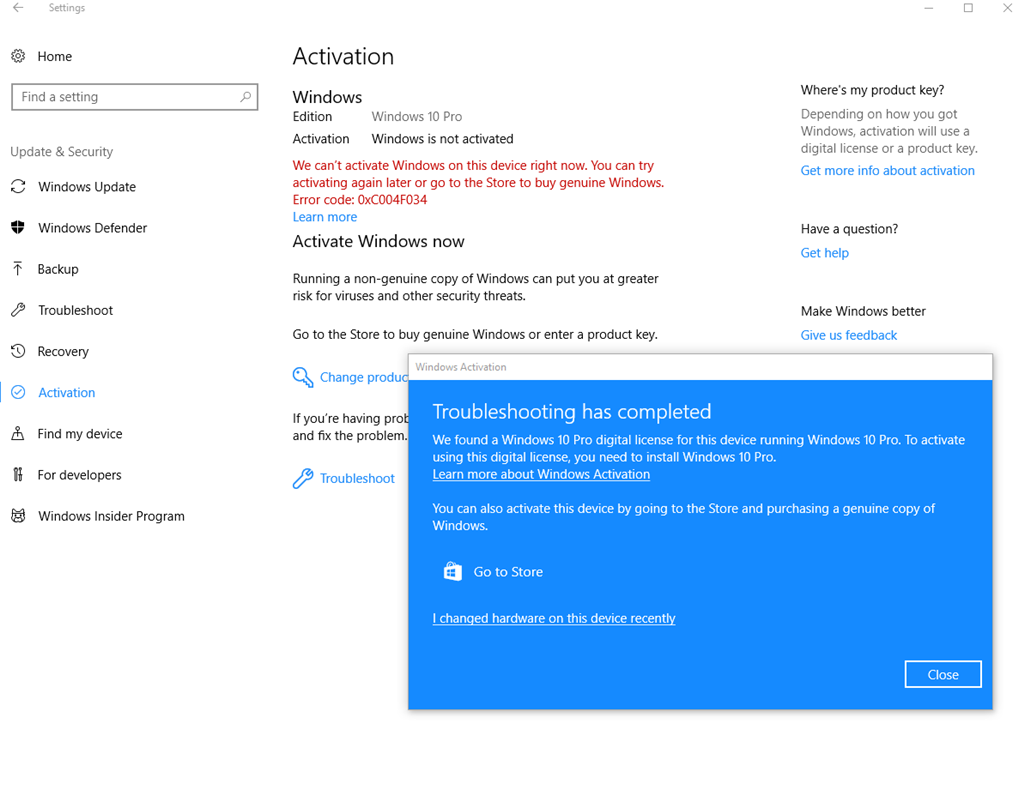Click the Activate Windows now heading

point(378,241)
